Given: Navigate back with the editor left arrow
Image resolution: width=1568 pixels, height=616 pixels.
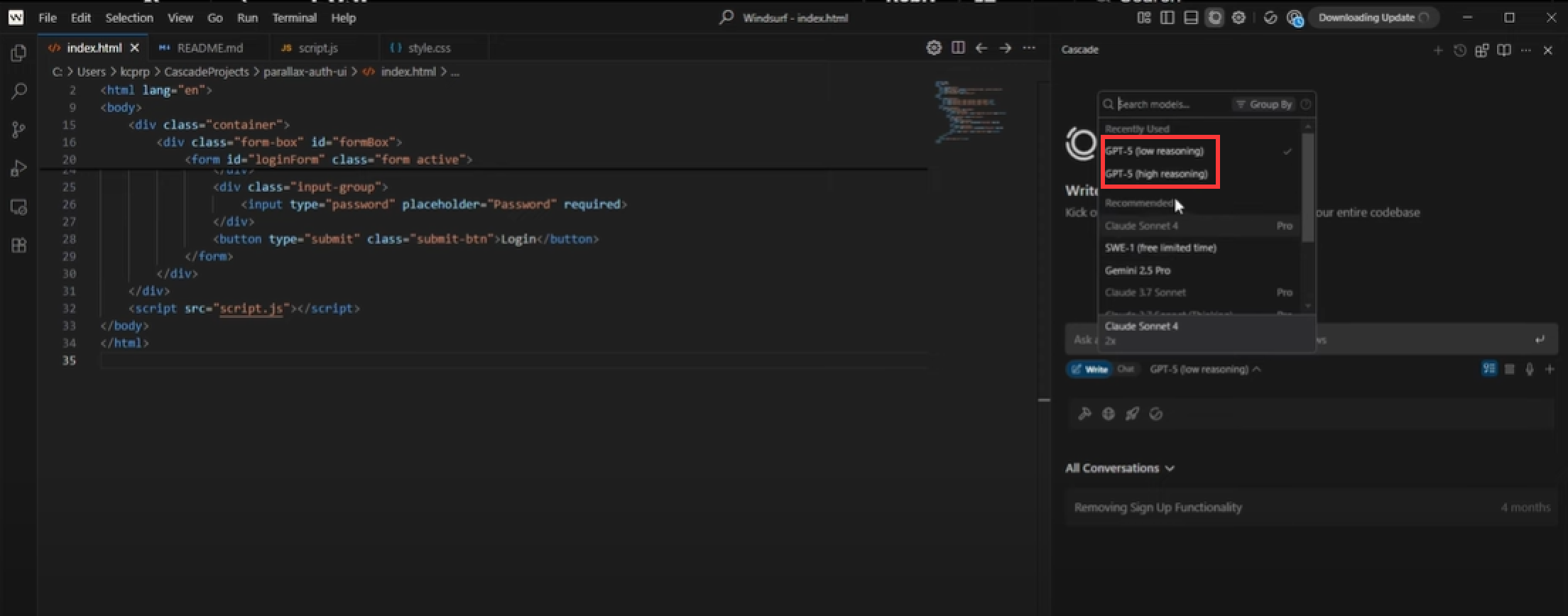Looking at the screenshot, I should [981, 48].
